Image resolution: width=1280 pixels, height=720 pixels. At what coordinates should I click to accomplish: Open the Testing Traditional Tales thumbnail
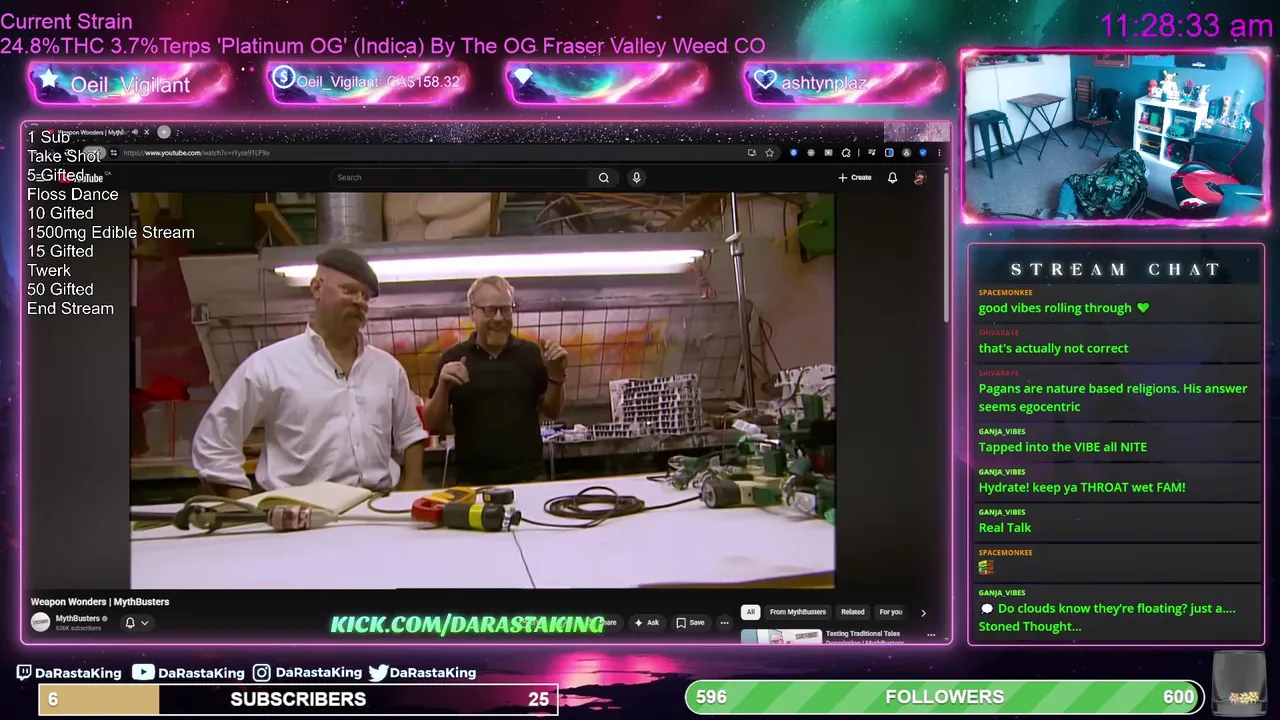click(781, 636)
